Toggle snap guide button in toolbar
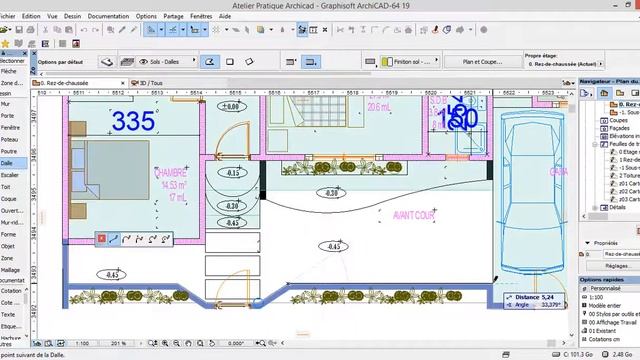This screenshot has width=640, height=360. point(173,30)
